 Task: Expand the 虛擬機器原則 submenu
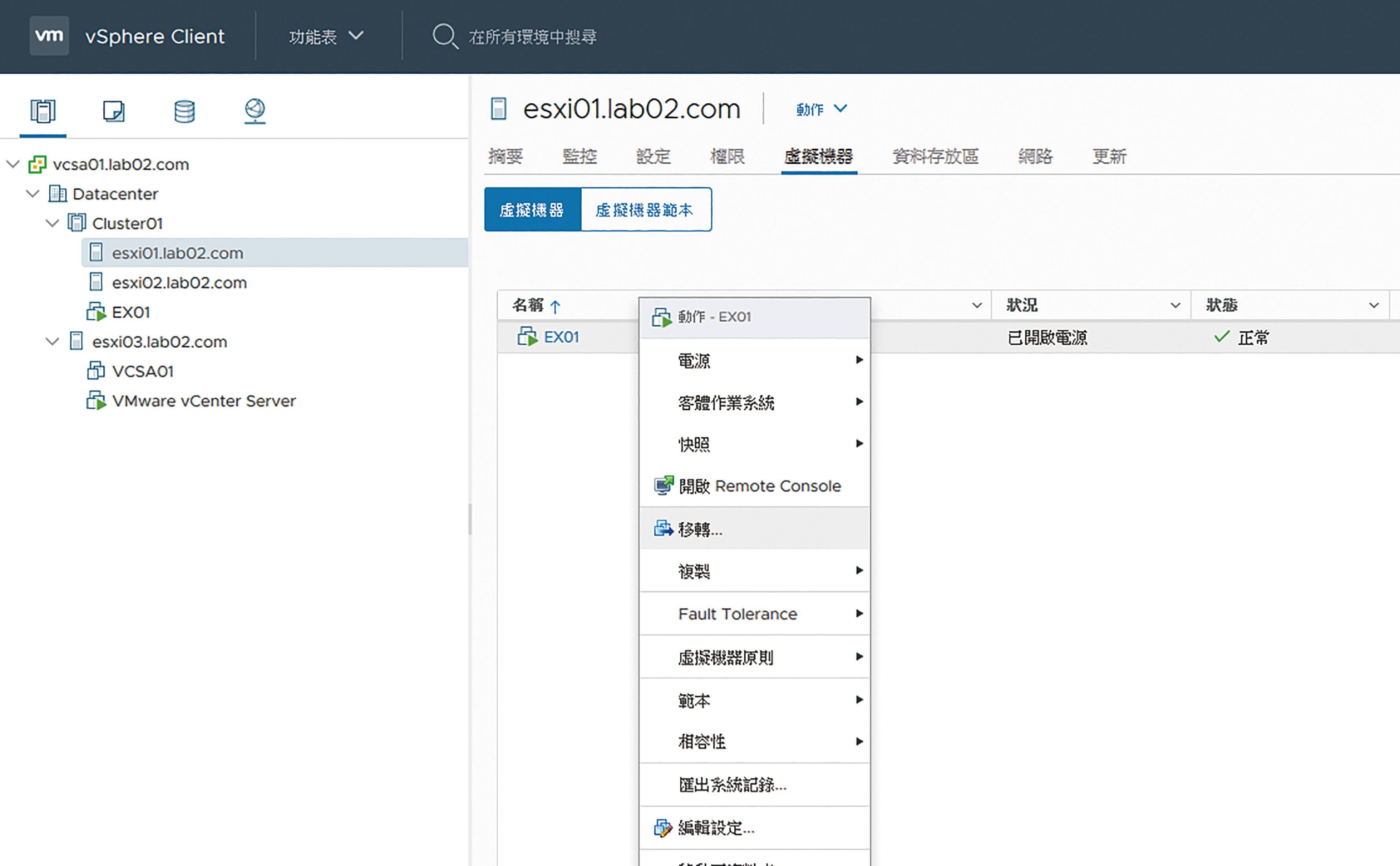(754, 657)
